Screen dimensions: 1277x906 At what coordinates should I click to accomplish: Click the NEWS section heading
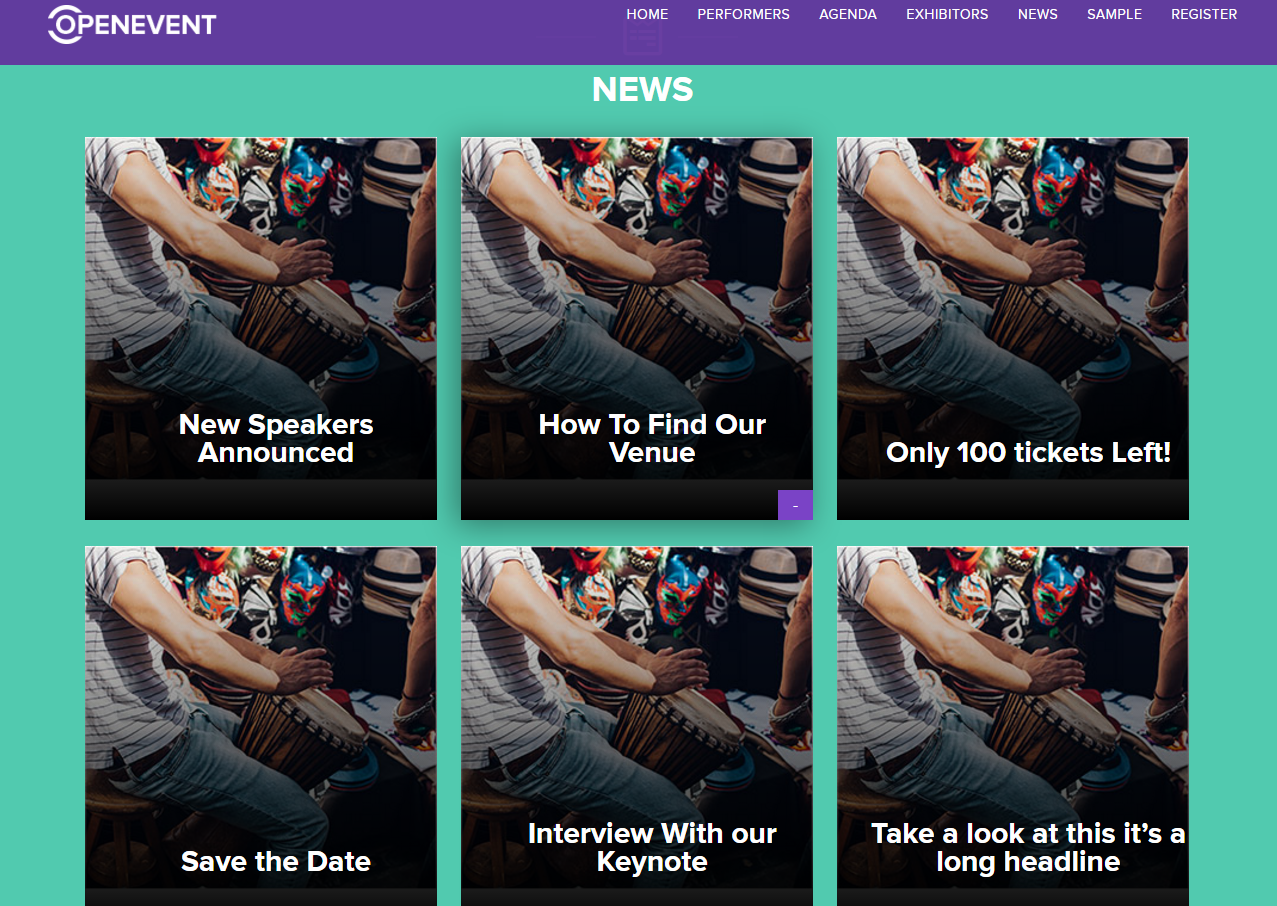tap(642, 90)
